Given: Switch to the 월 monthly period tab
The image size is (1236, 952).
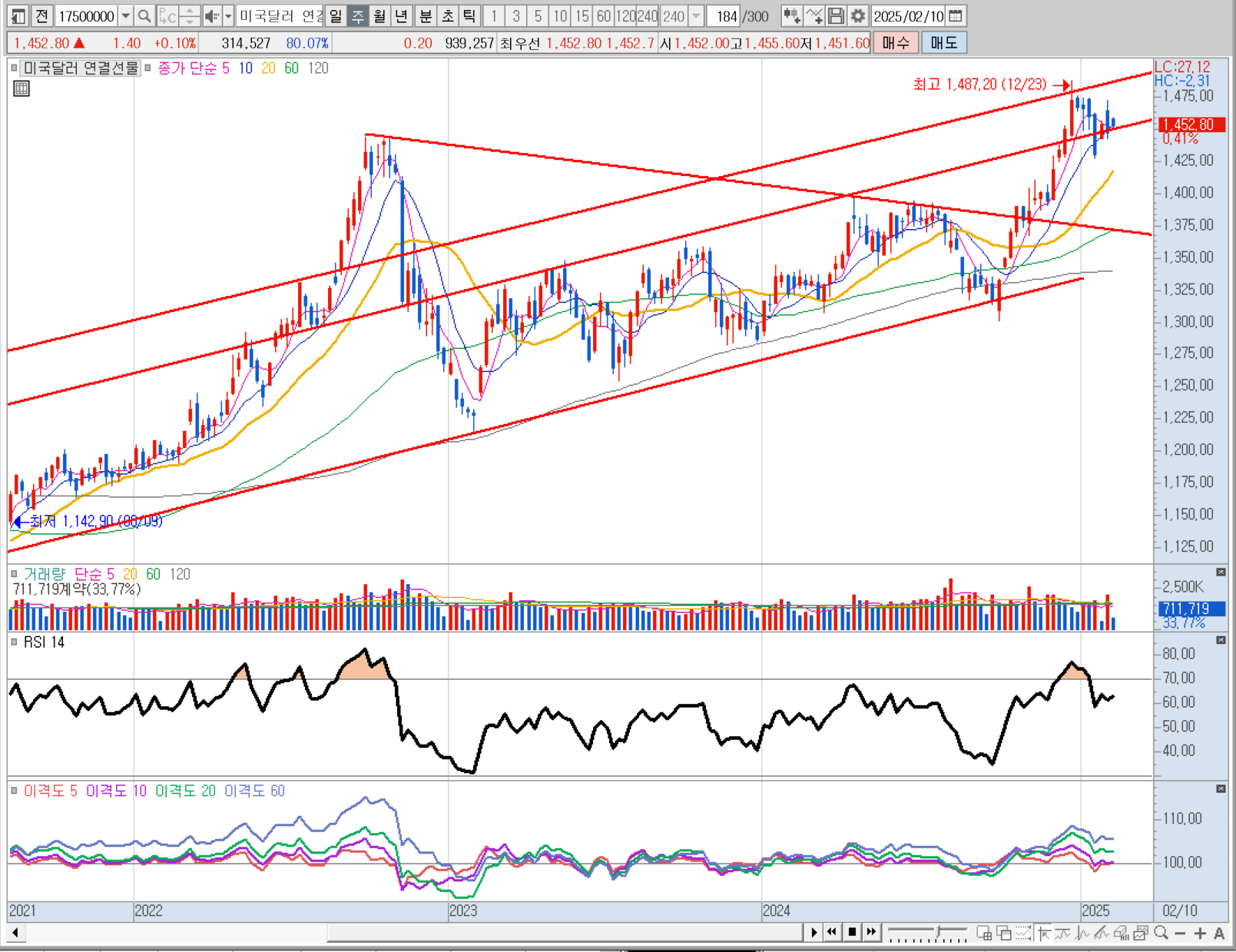Looking at the screenshot, I should click(x=379, y=16).
